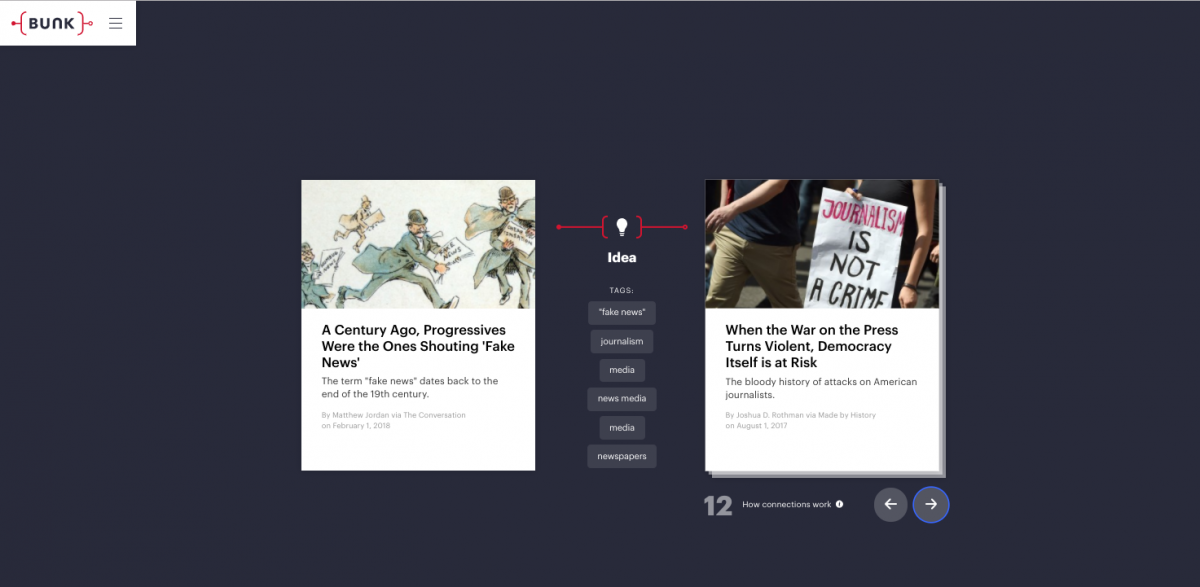Image resolution: width=1200 pixels, height=587 pixels.
Task: Select the "fake news" tag
Action: (x=621, y=312)
